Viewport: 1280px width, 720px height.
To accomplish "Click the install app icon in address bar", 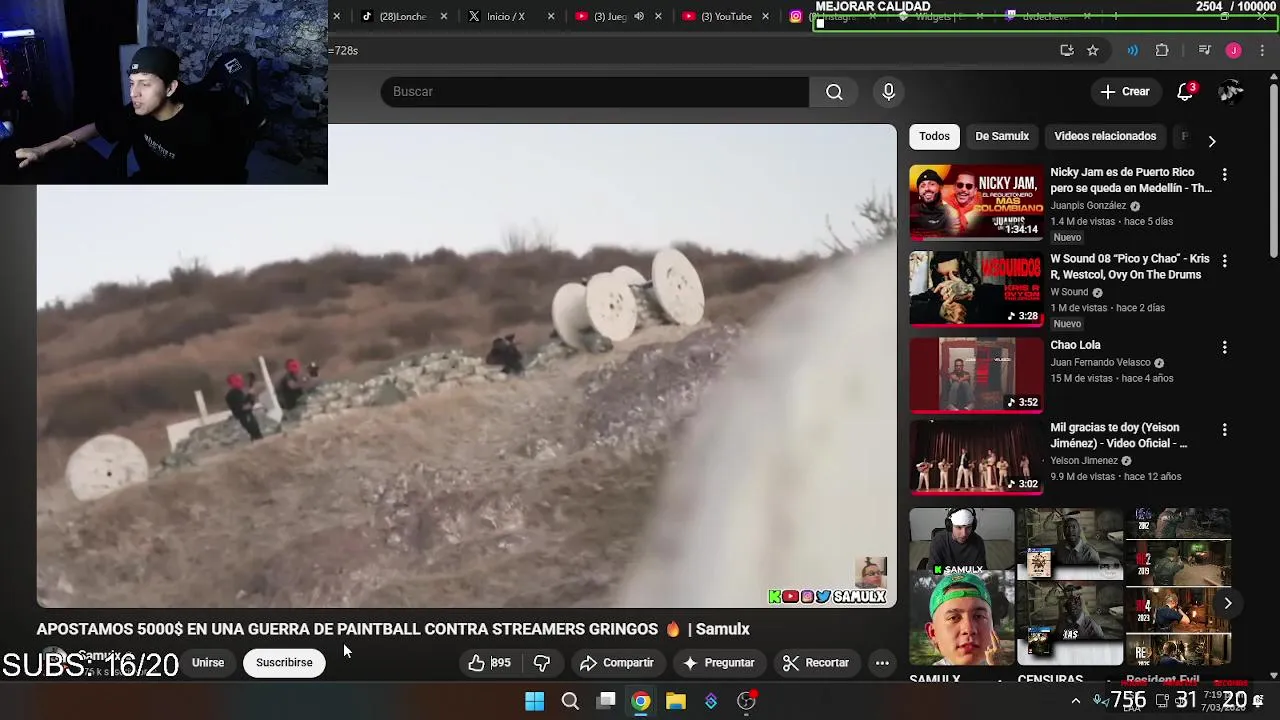I will pyautogui.click(x=1067, y=50).
